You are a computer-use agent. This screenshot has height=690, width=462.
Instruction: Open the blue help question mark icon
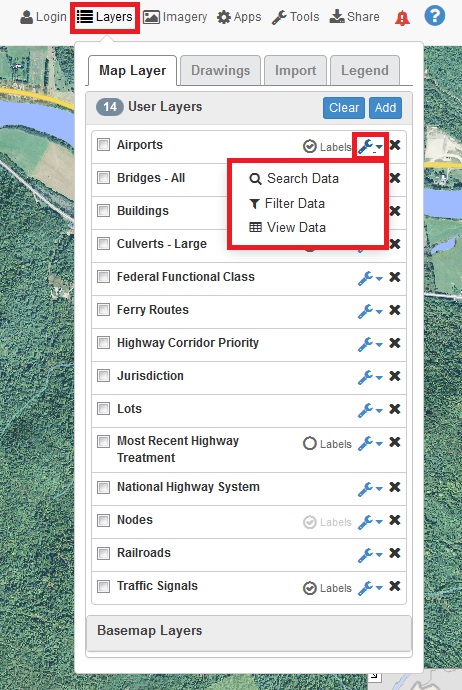pyautogui.click(x=434, y=16)
